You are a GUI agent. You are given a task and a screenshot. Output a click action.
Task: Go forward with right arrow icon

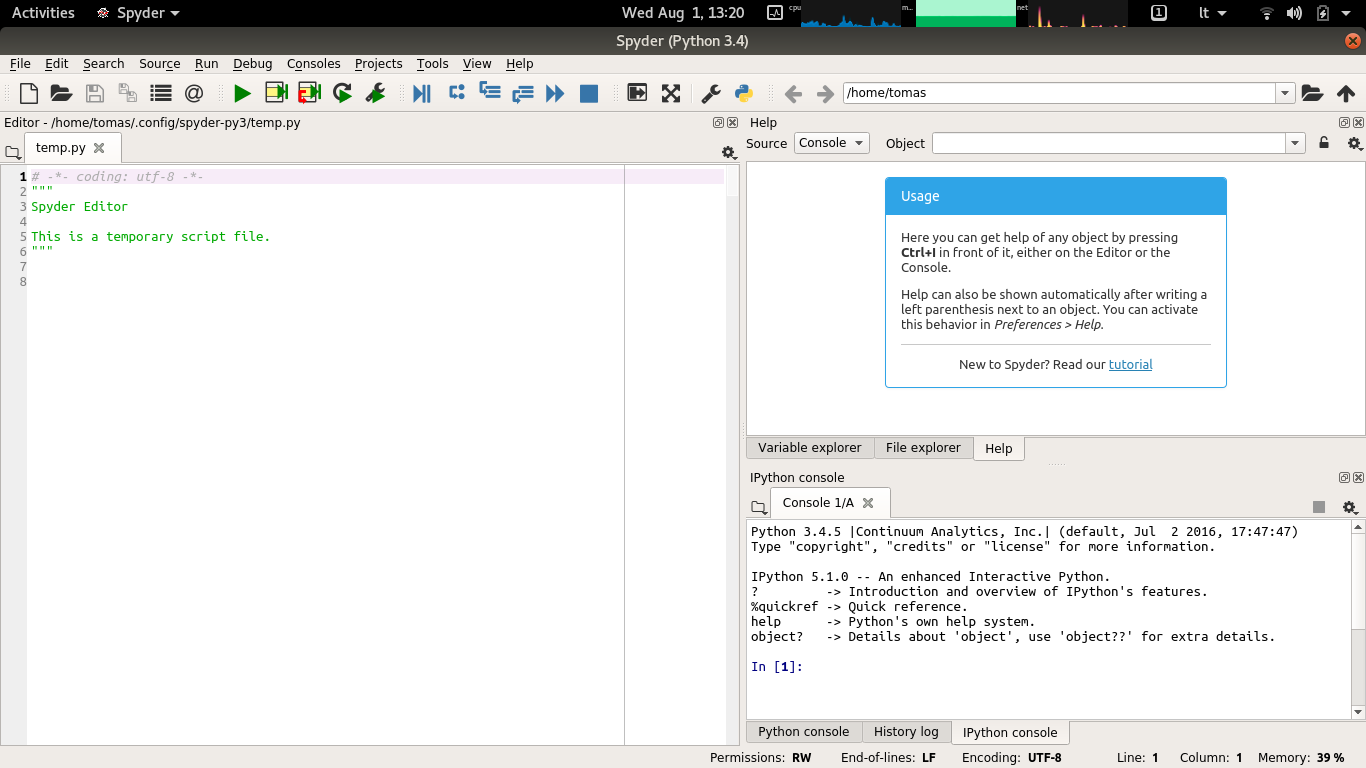point(825,93)
